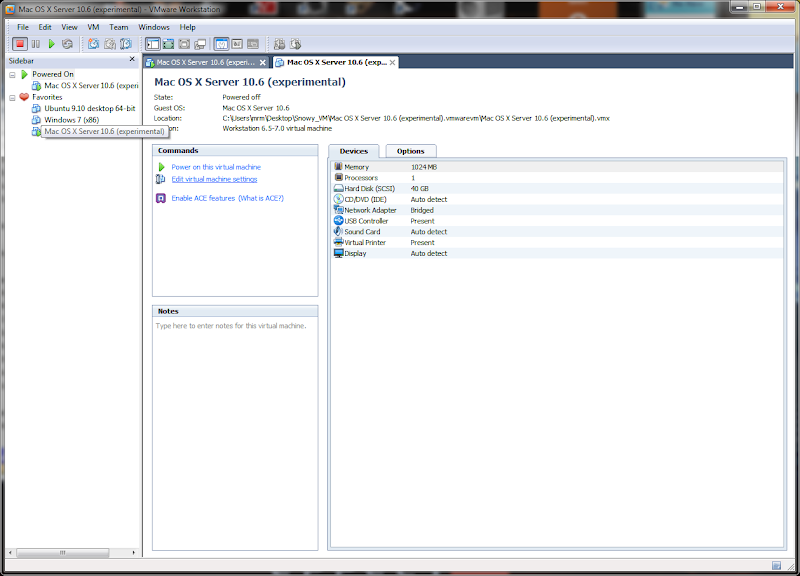Viewport: 800px width, 576px height.
Task: Select Windows 7 (x86) in Favorites
Action: [x=71, y=120]
